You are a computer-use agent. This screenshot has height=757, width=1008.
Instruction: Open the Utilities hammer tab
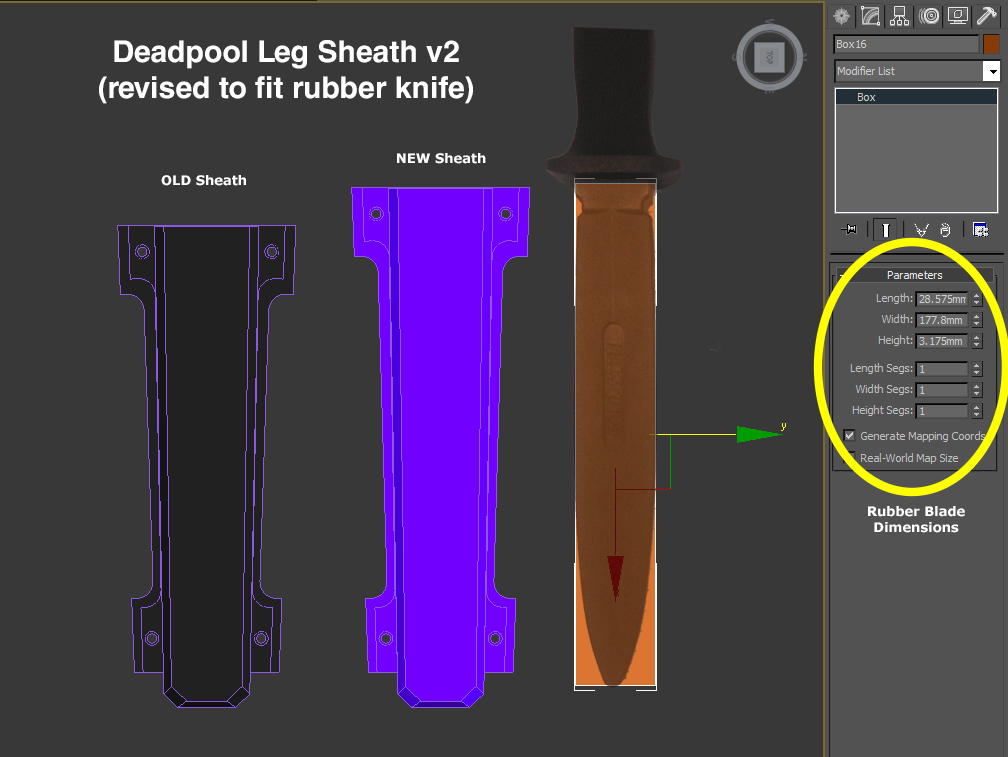tap(987, 16)
